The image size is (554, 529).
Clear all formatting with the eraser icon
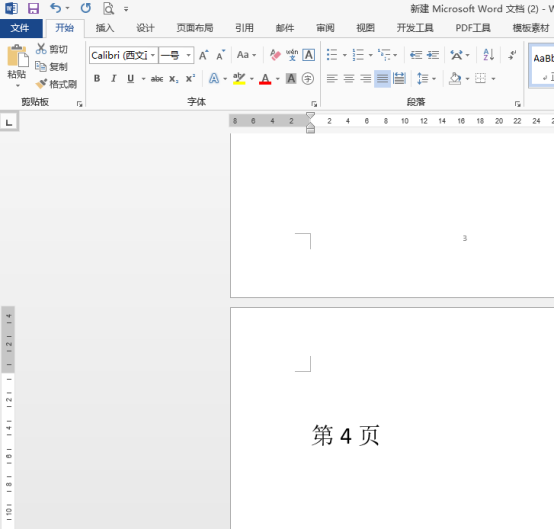click(275, 55)
